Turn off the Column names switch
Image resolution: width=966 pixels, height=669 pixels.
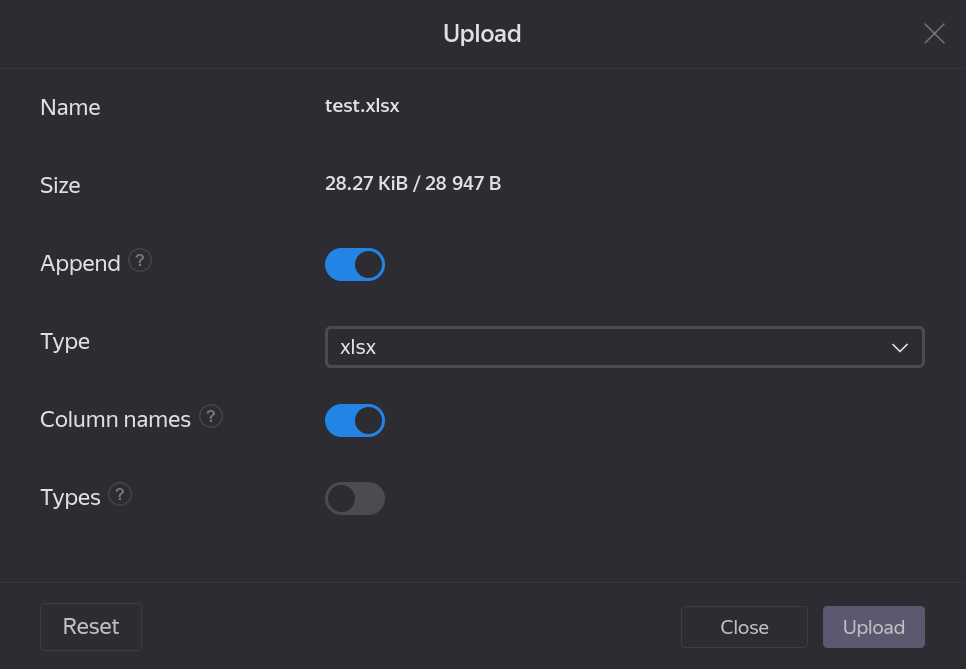355,421
